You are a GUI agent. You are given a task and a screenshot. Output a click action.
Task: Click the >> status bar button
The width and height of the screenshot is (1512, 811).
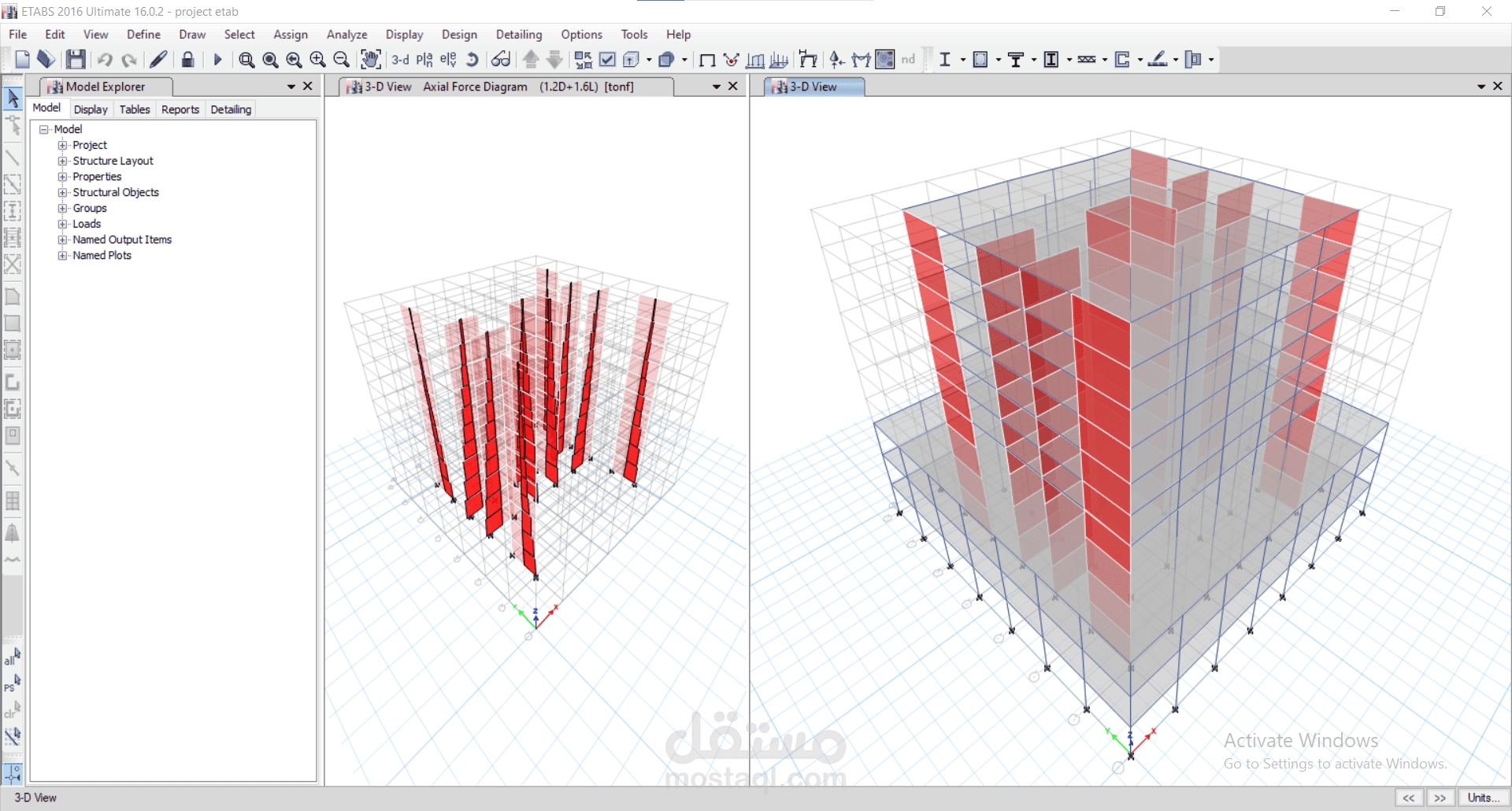coord(1440,798)
